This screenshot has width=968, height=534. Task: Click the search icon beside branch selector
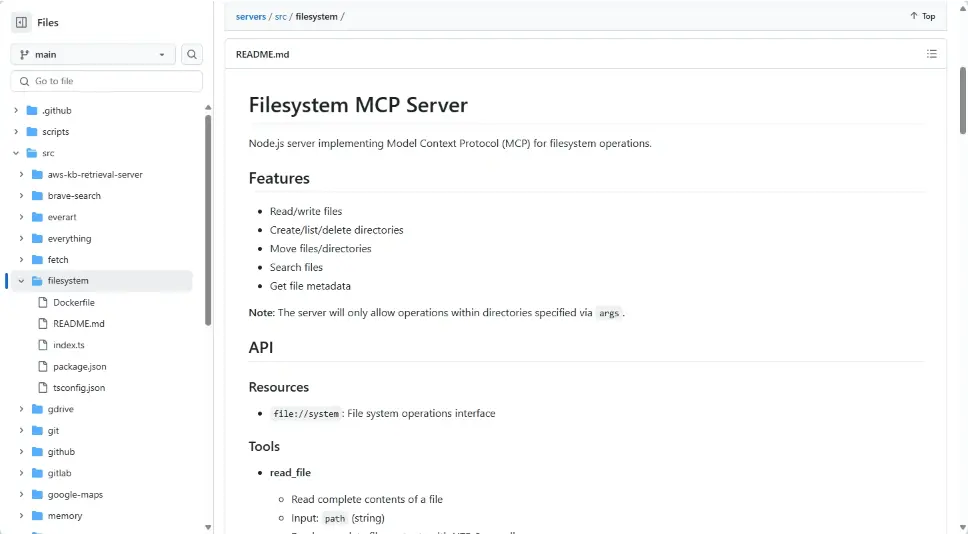(192, 55)
